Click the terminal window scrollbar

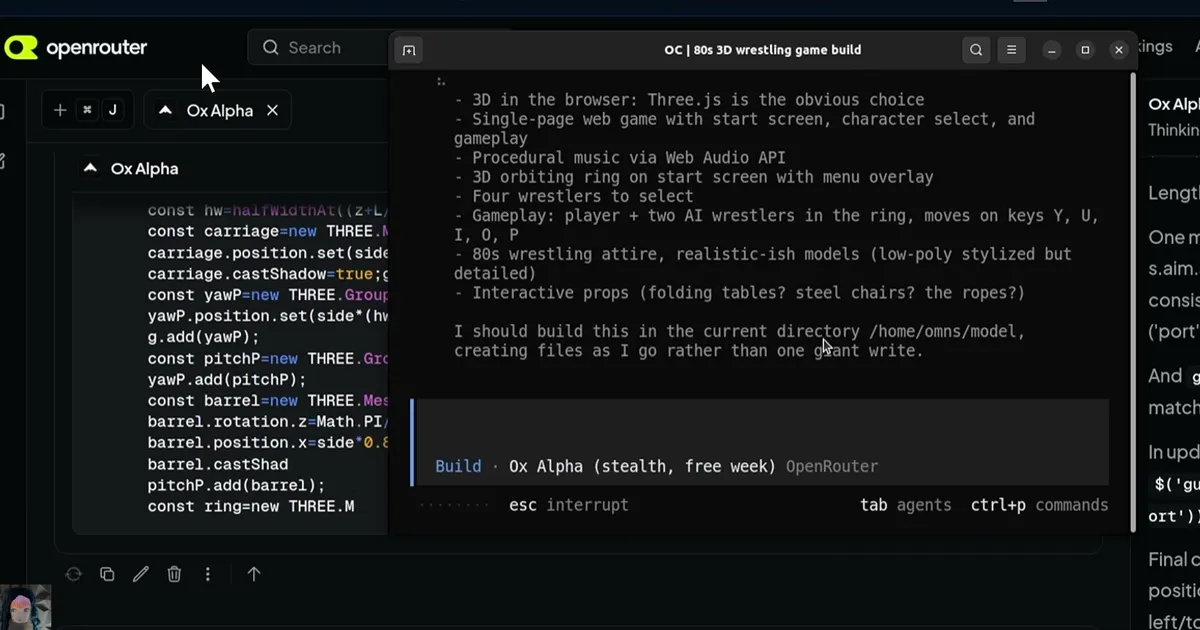(1132, 300)
